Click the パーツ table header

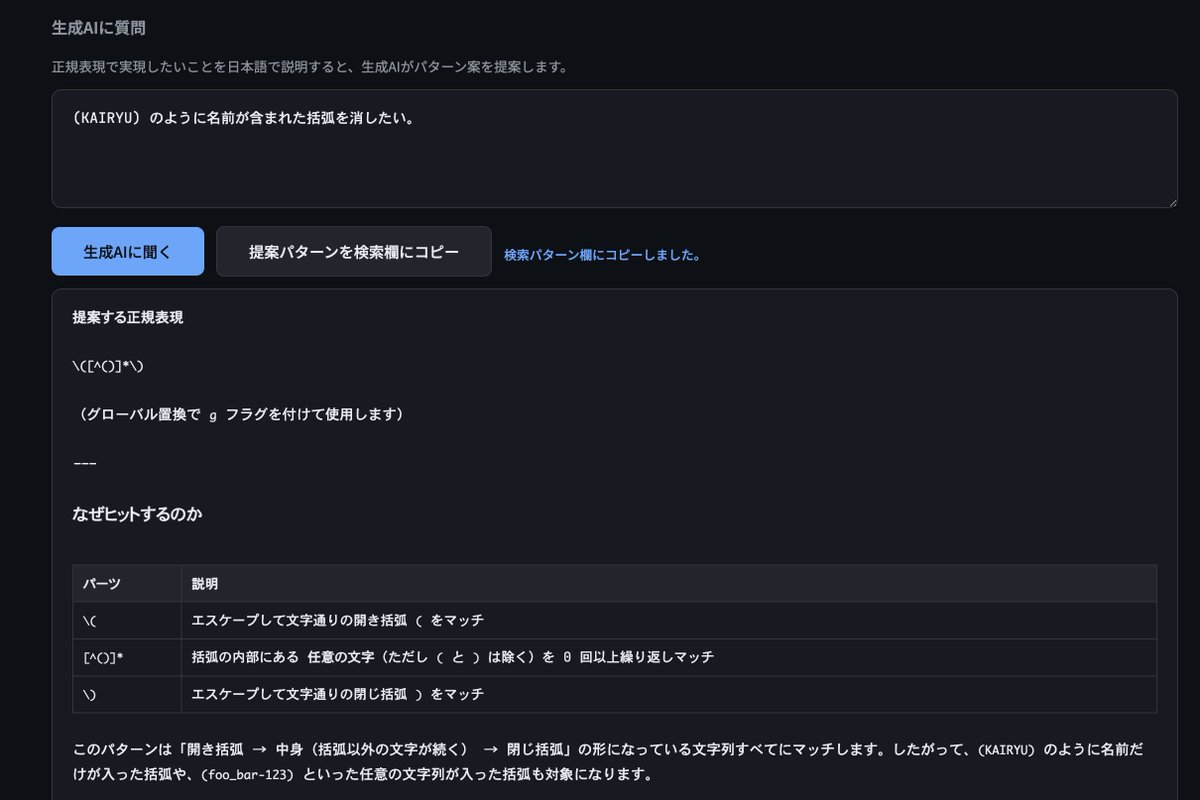[x=127, y=583]
